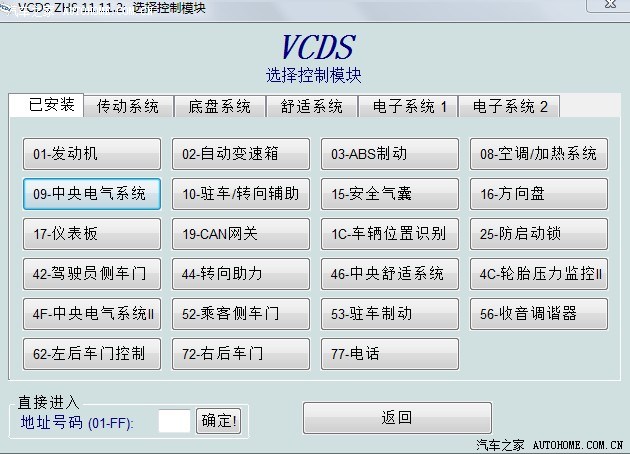Image resolution: width=630 pixels, height=454 pixels.
Task: Select the 77-电话 telephone module
Action: pyautogui.click(x=389, y=354)
